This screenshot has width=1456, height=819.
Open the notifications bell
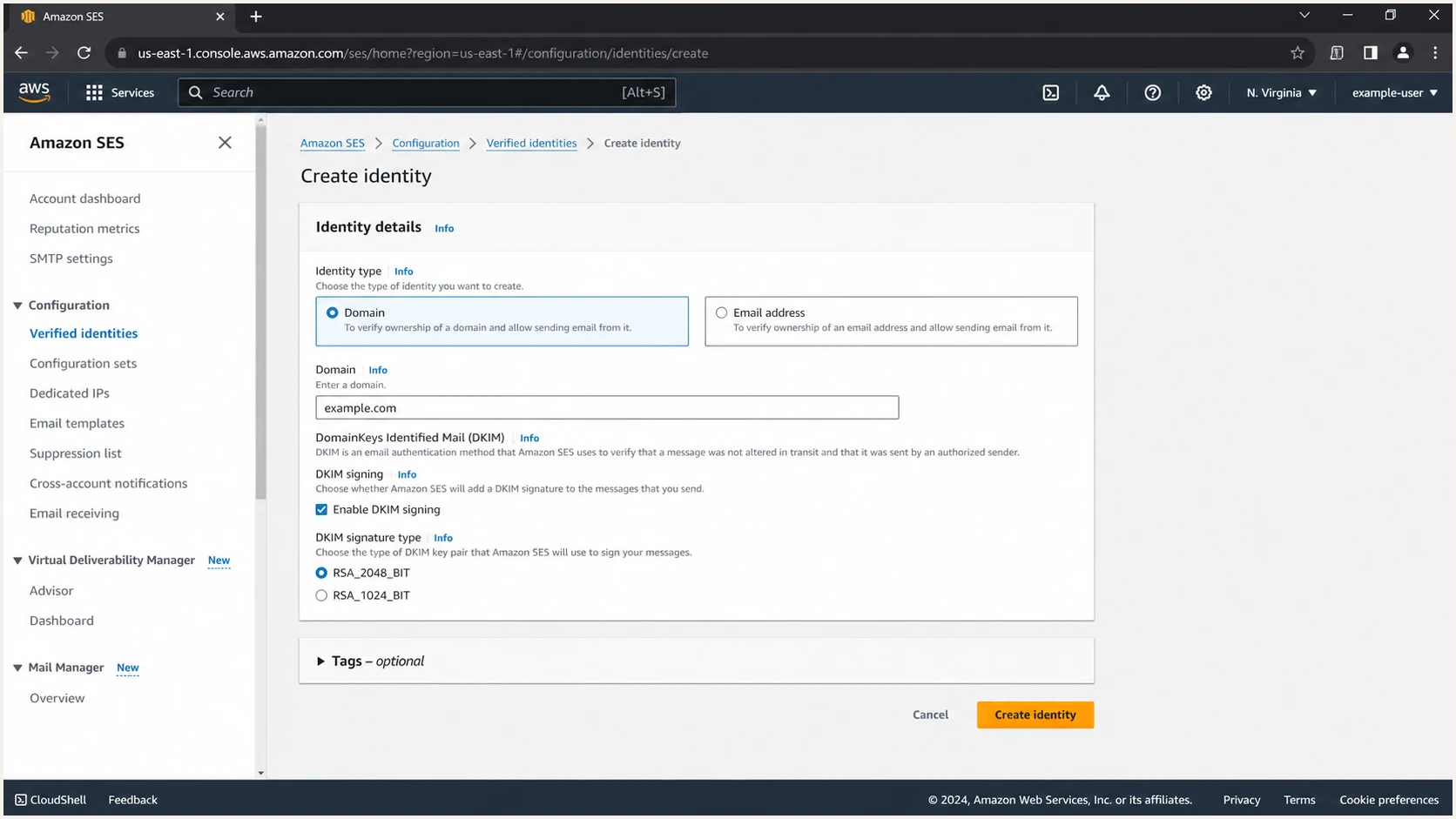[1102, 92]
